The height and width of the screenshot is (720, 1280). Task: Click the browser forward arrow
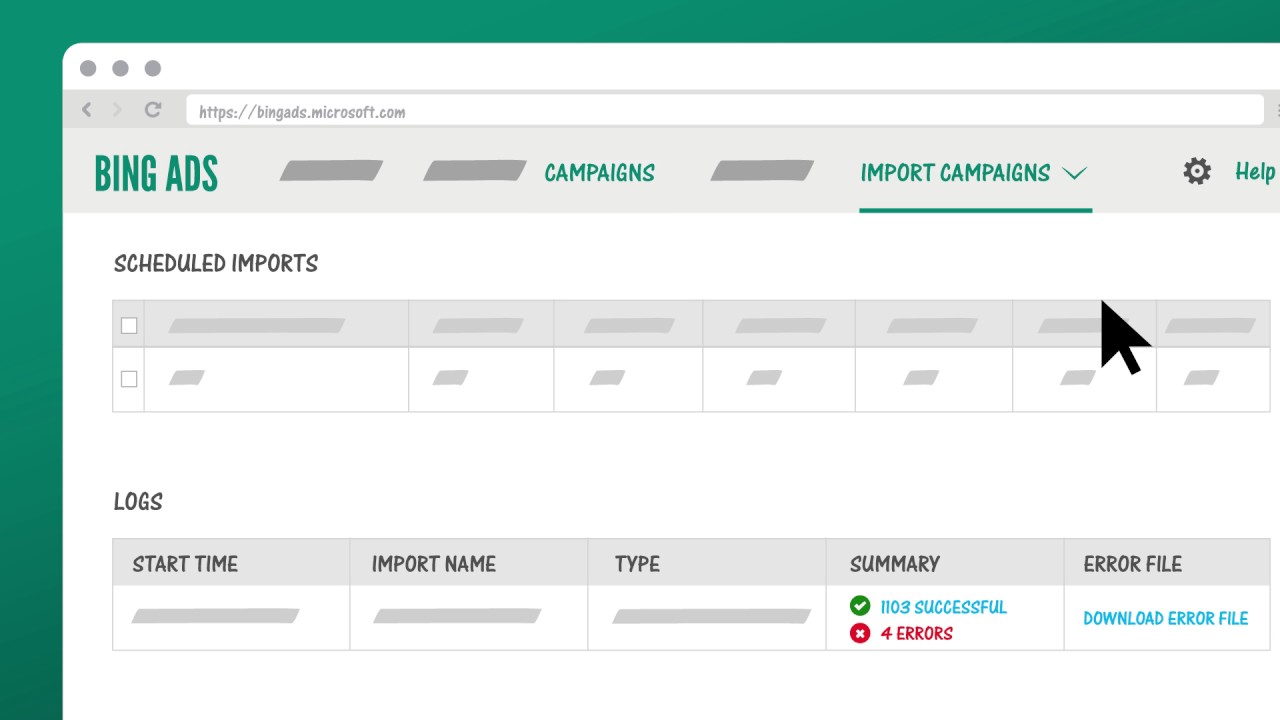tap(118, 110)
